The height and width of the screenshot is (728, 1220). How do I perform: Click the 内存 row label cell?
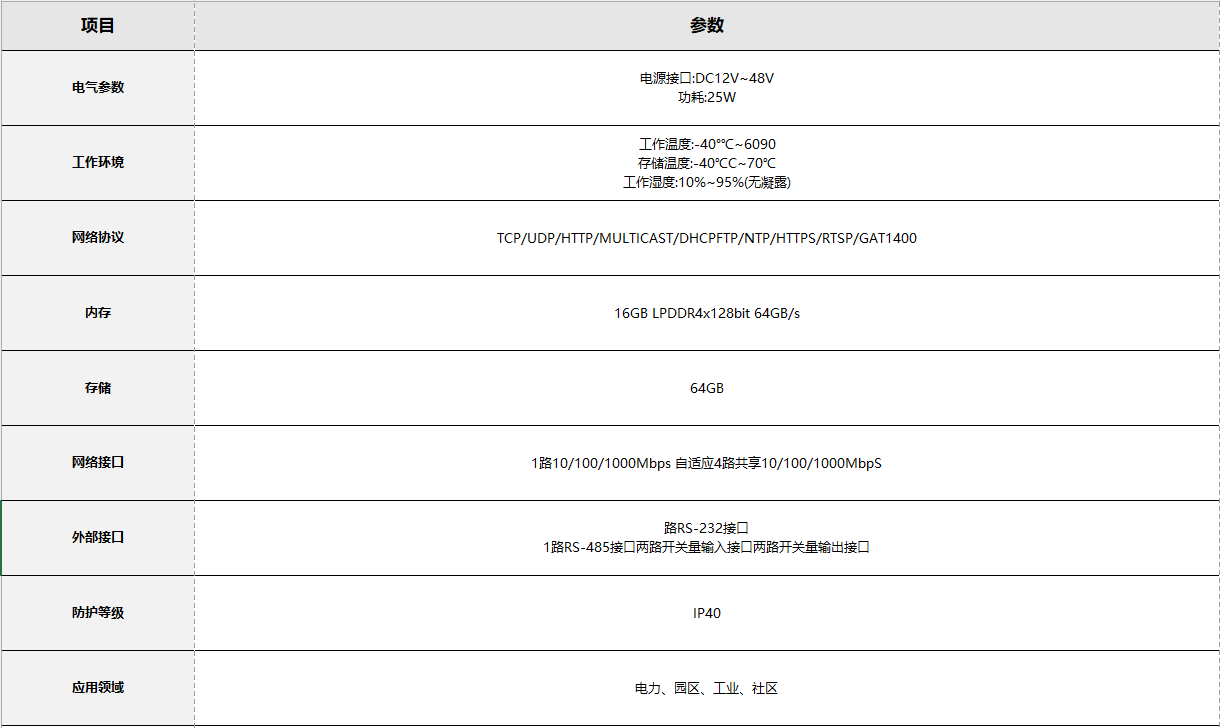click(98, 313)
